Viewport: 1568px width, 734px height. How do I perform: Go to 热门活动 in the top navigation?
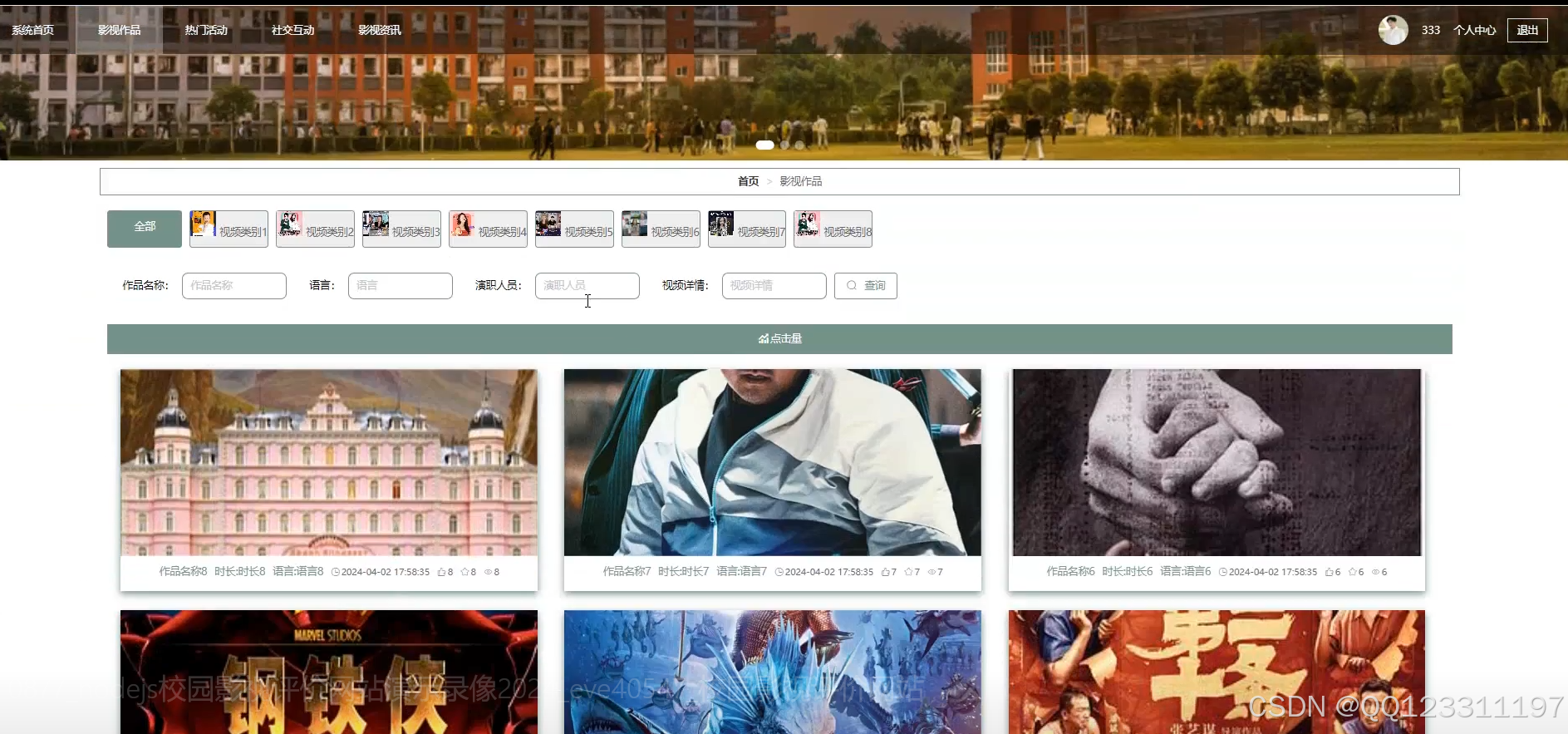coord(206,30)
